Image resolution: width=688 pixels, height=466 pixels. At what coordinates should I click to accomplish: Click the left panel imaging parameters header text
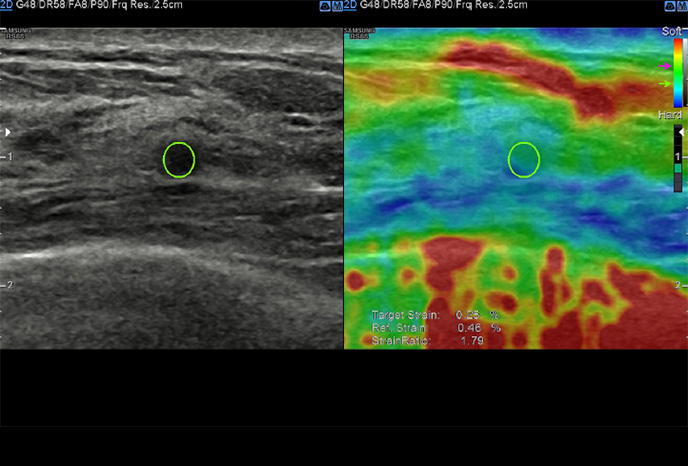pos(100,5)
